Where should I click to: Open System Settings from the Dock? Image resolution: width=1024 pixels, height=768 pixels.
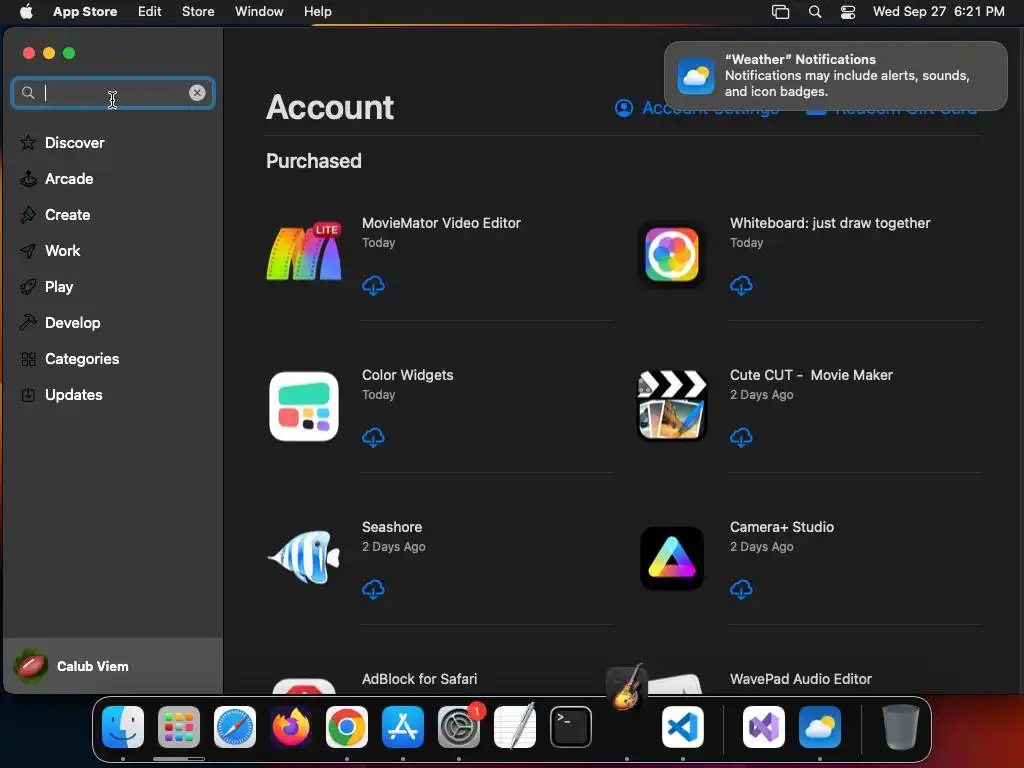459,727
